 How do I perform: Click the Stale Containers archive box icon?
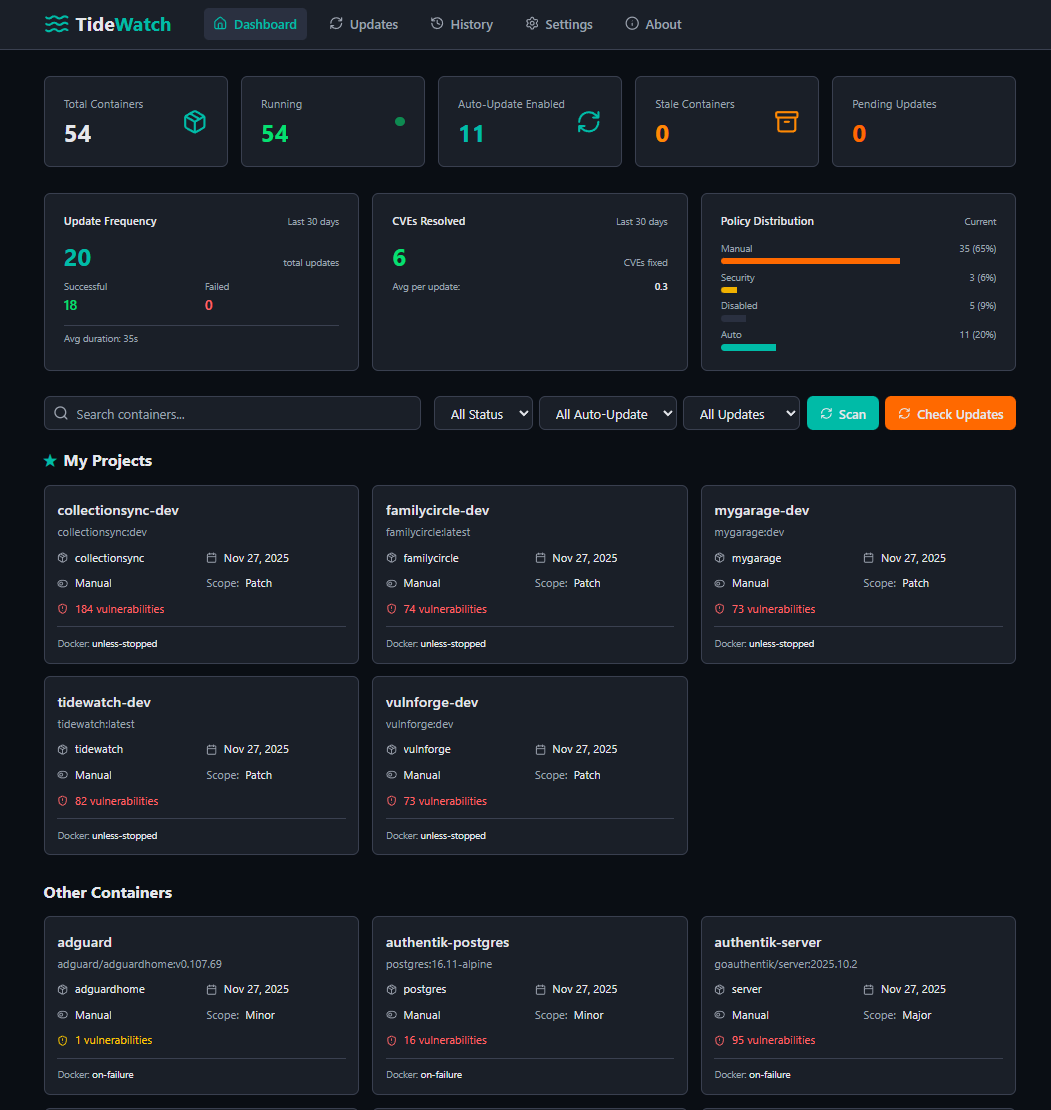click(787, 122)
